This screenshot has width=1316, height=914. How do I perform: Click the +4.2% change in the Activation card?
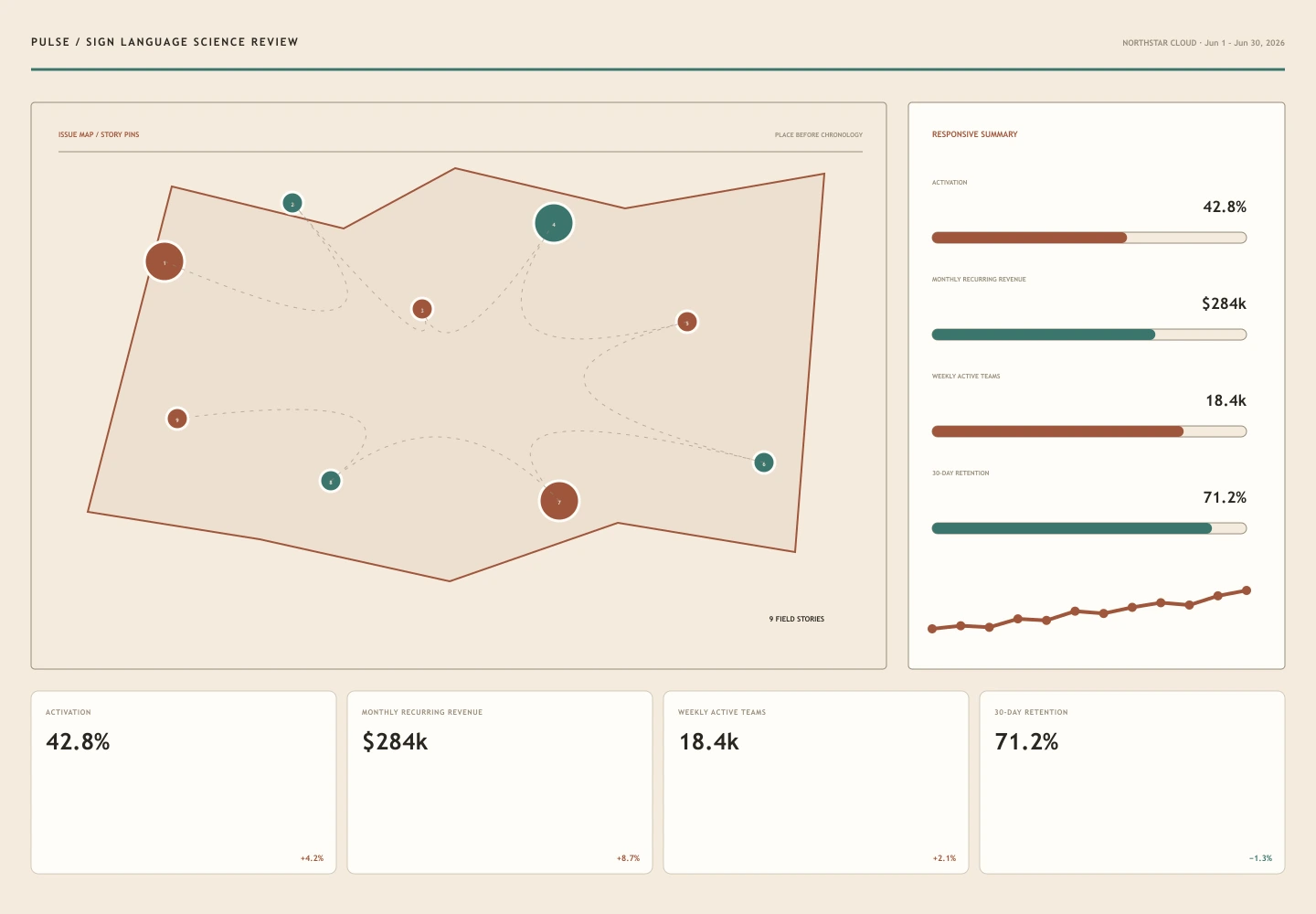click(312, 858)
